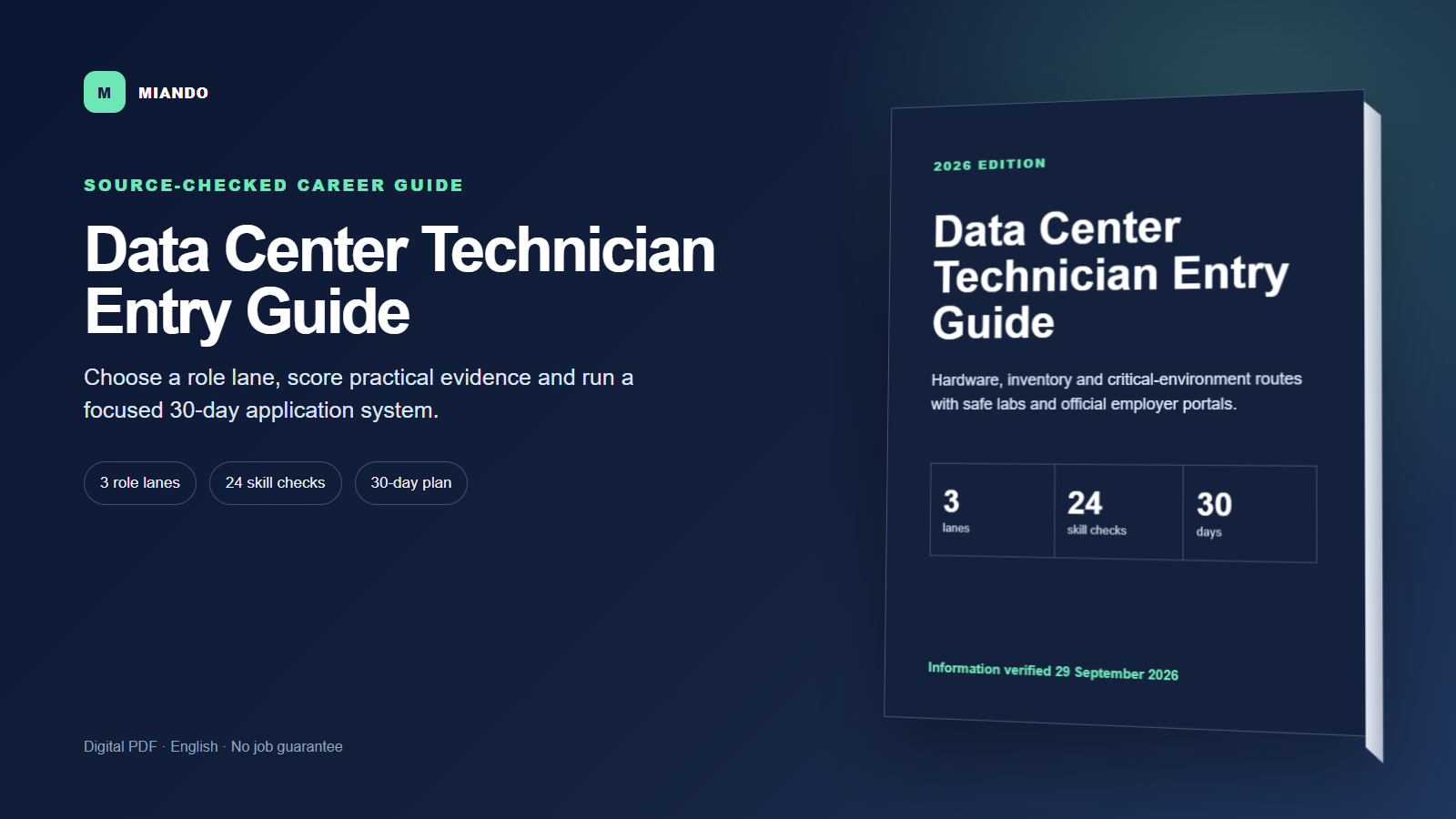This screenshot has height=819, width=1456.
Task: Click the 'Hardware, inventory and critical-environment routes' subtitle
Action: [x=1116, y=391]
